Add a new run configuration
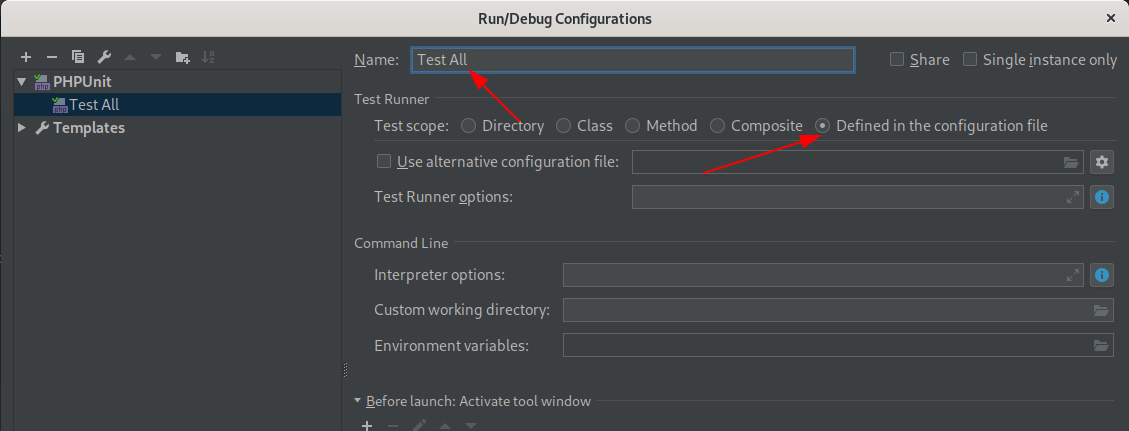Image resolution: width=1129 pixels, height=431 pixels. pos(26,57)
